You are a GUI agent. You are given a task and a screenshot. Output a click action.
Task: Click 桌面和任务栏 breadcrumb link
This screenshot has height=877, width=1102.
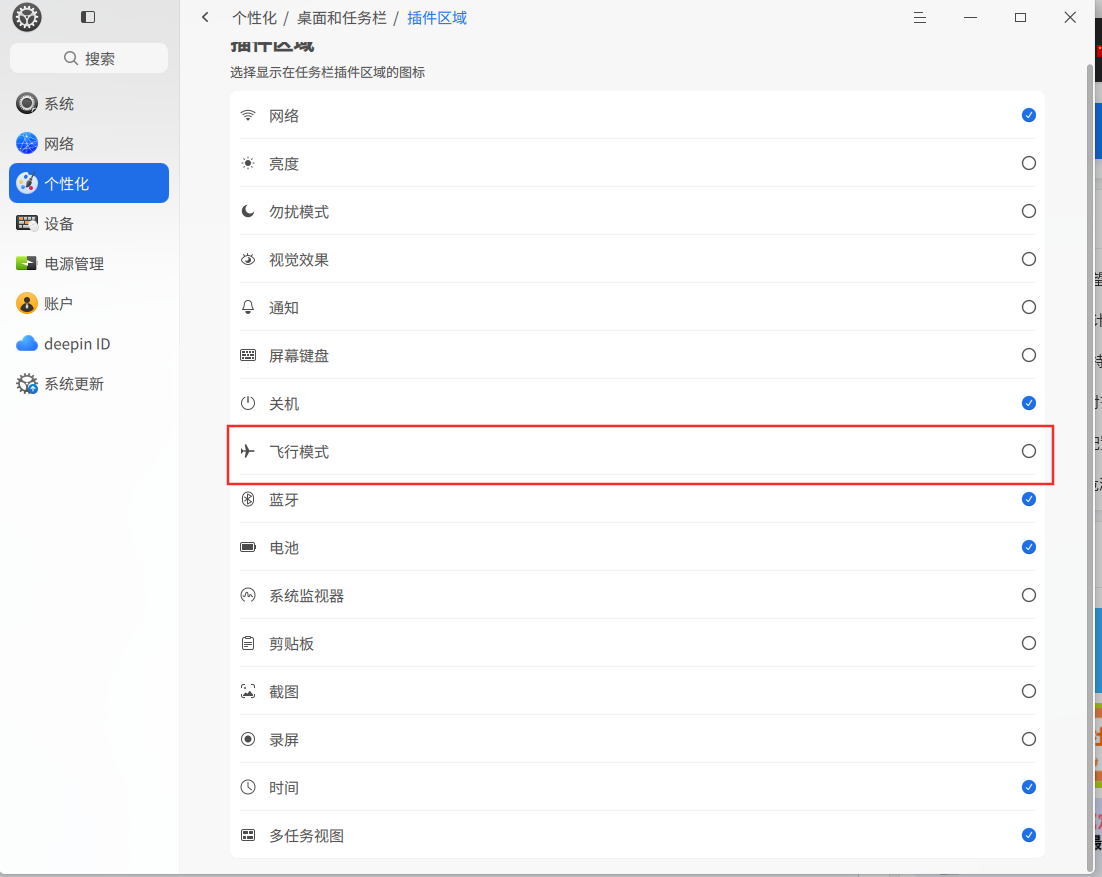[x=342, y=18]
